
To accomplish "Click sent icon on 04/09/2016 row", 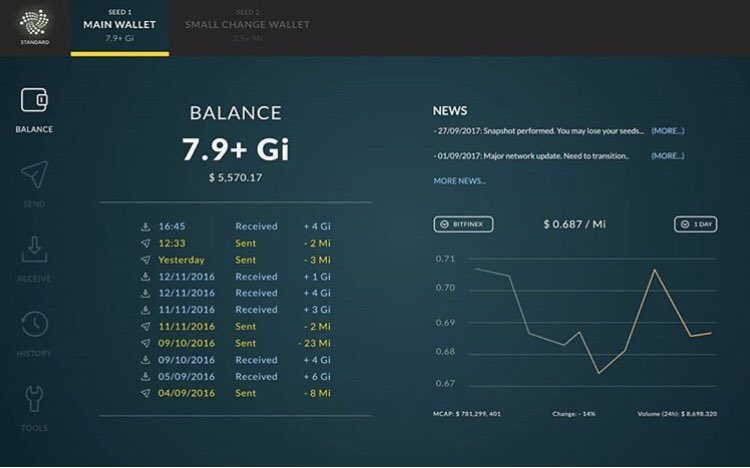I will (145, 393).
